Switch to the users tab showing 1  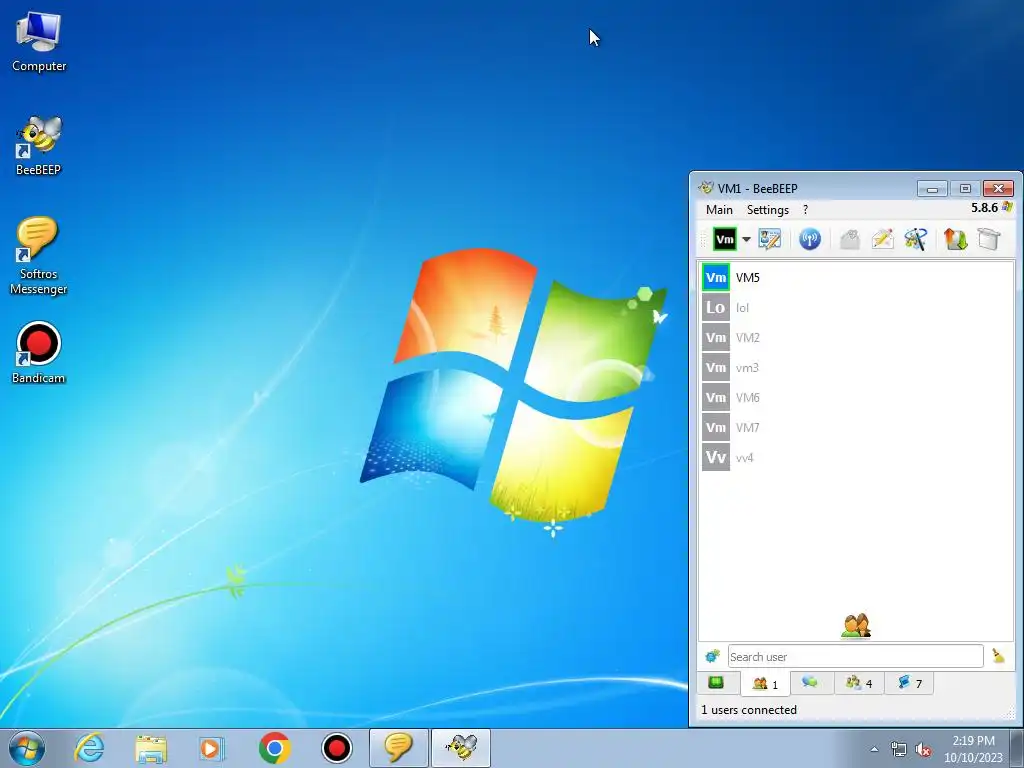(x=765, y=684)
